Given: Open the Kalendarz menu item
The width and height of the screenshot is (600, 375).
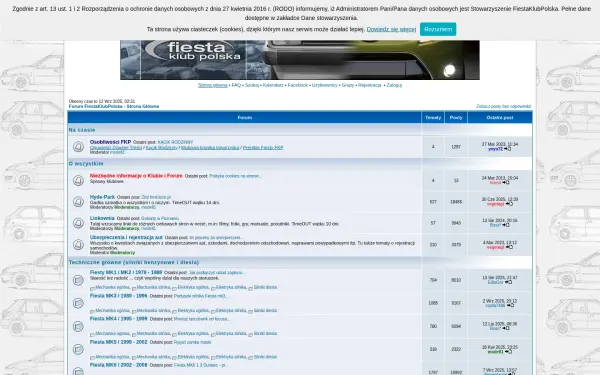Looking at the screenshot, I should coord(273,85).
